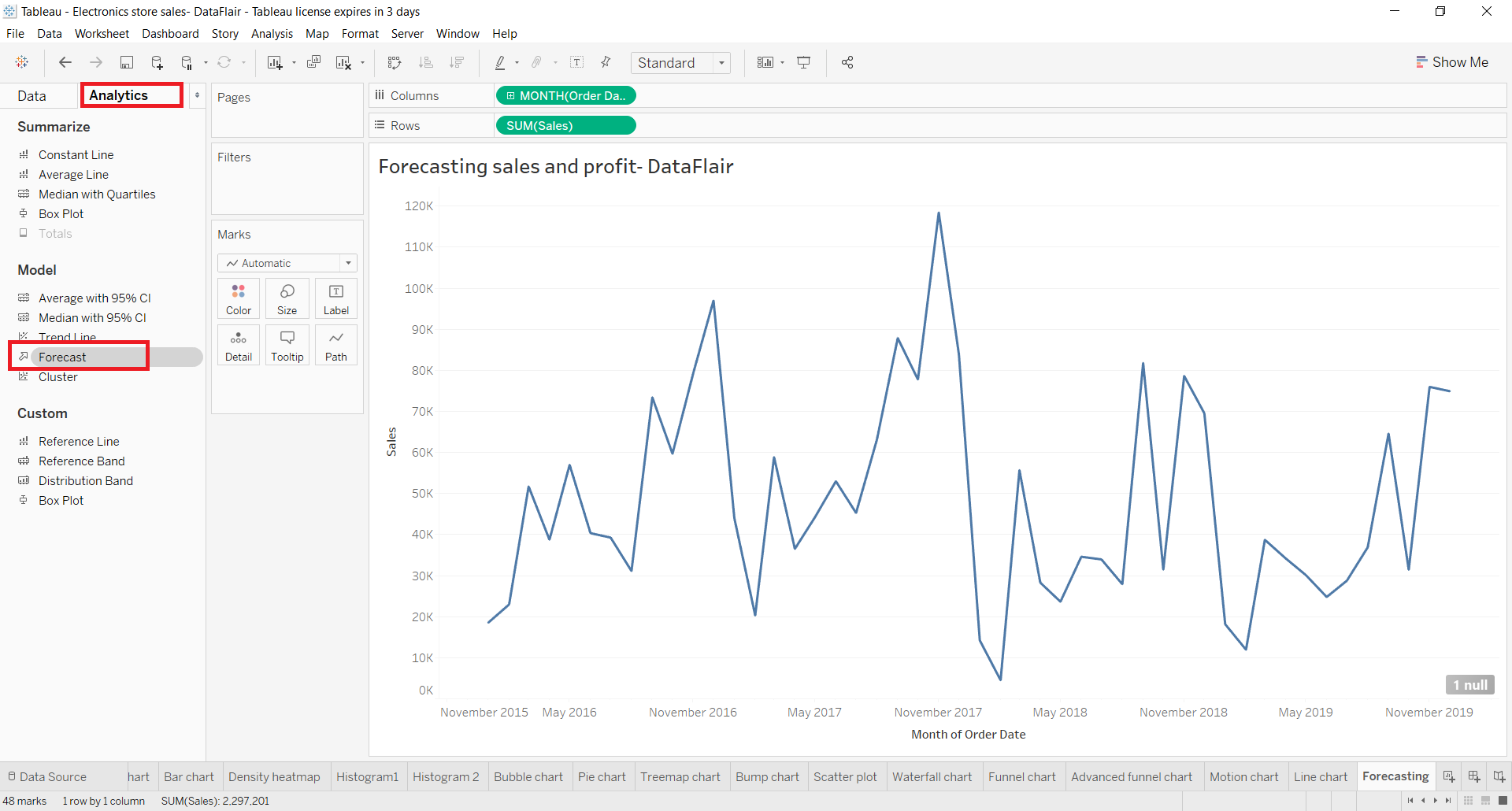Save the workbook with the Save icon

[x=126, y=62]
